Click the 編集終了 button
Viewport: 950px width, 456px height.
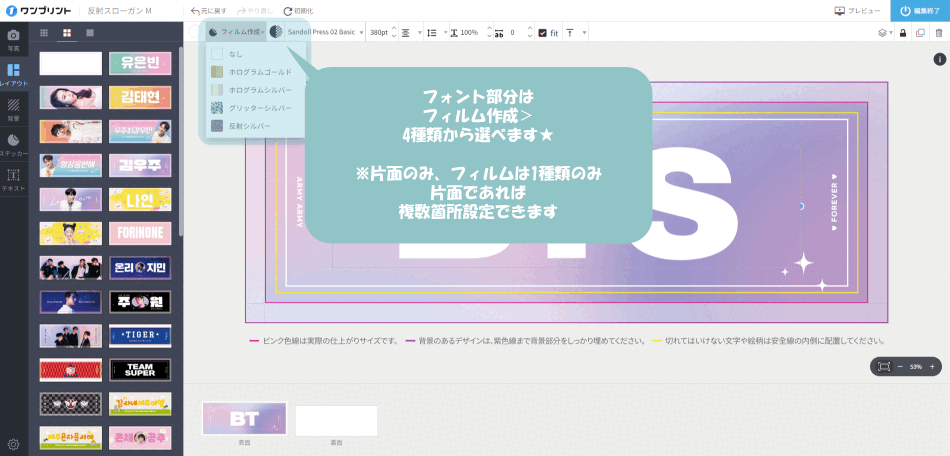919,11
